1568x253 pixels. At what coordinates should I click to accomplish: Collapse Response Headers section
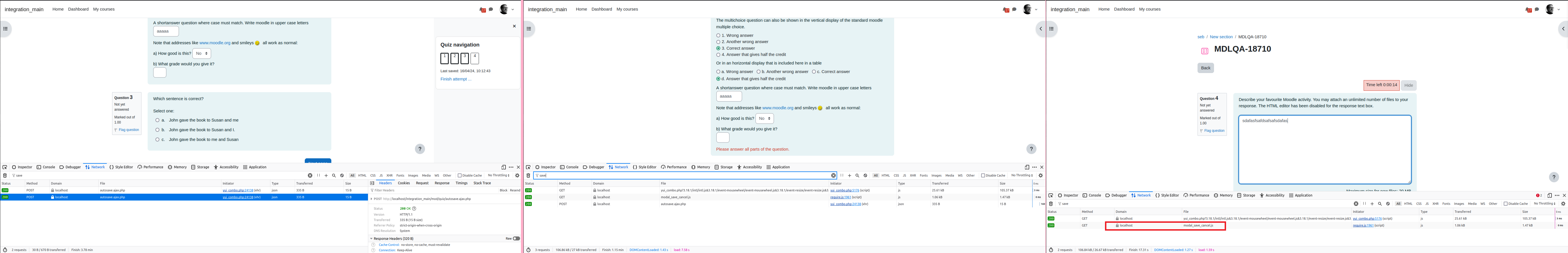point(372,238)
